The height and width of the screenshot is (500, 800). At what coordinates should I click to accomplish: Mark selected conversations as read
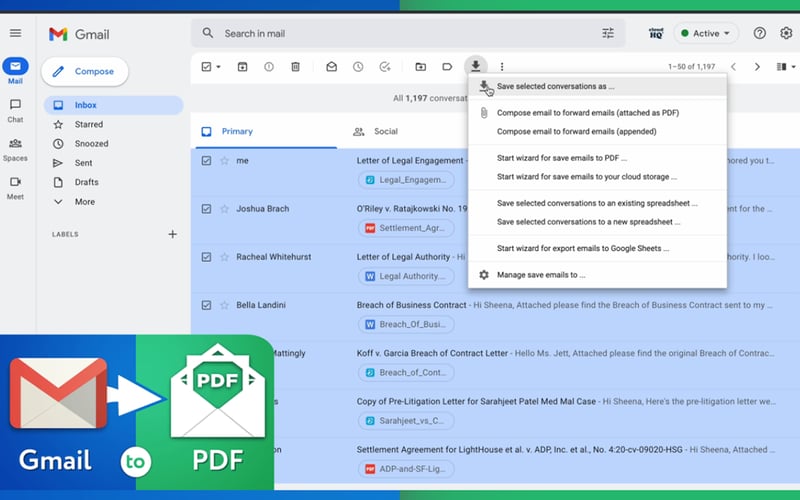point(332,67)
